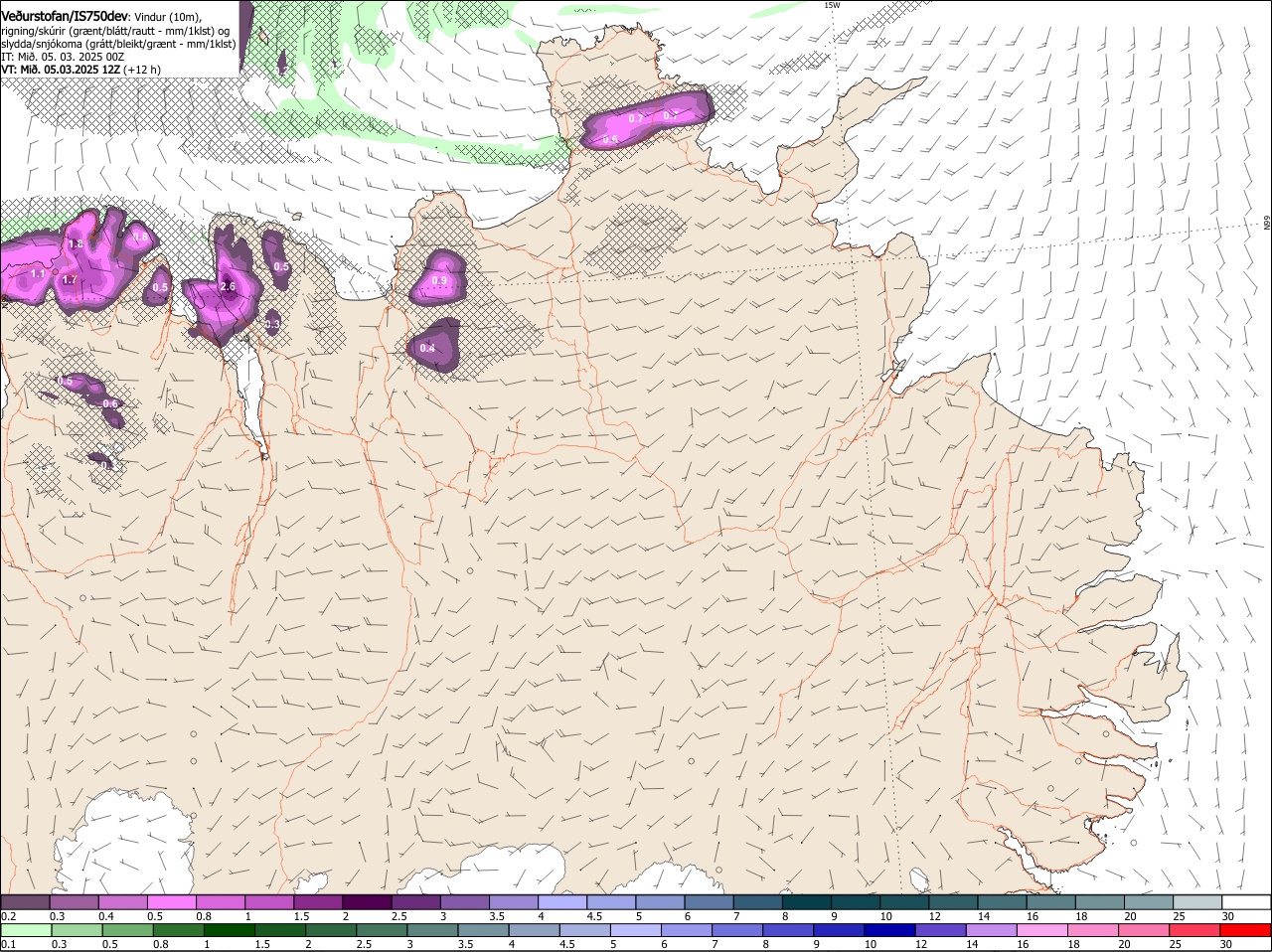The image size is (1272, 952).
Task: Click the darkest purple 2–2.5 snow legend swatch
Action: click(367, 901)
